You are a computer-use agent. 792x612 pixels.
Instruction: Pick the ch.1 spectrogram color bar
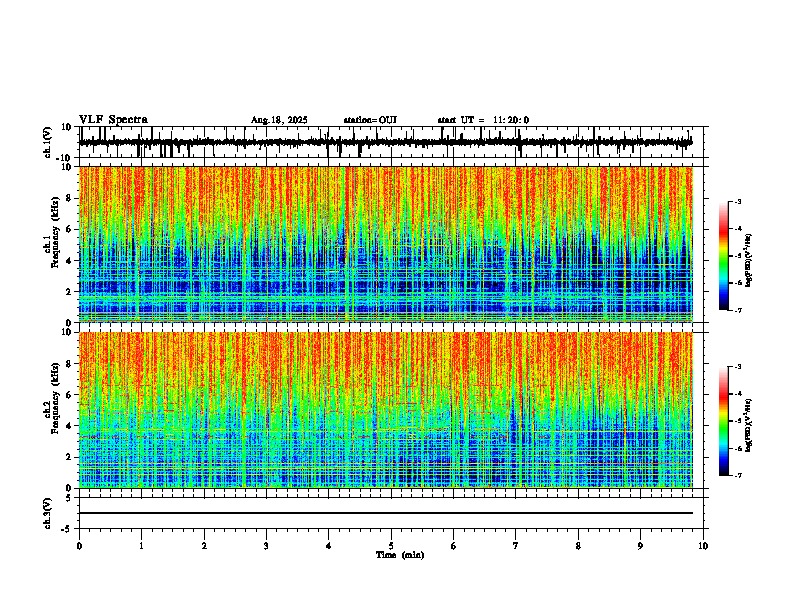[x=724, y=256]
